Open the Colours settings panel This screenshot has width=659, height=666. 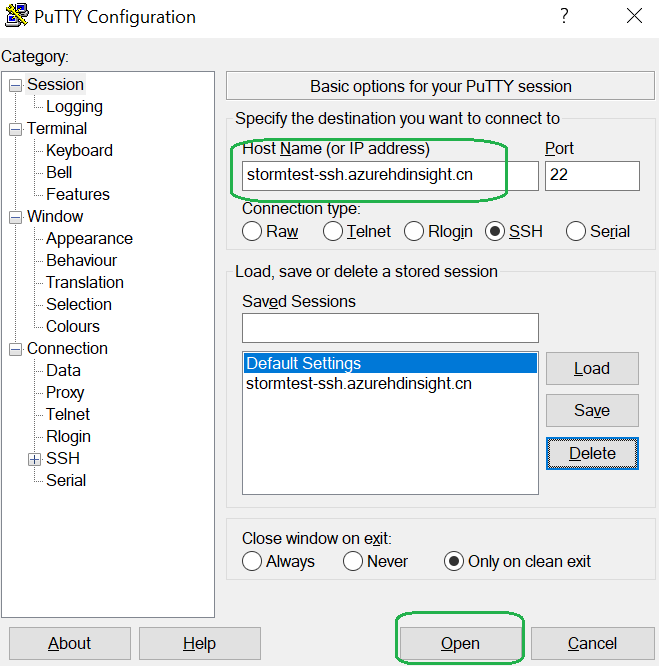[x=72, y=326]
